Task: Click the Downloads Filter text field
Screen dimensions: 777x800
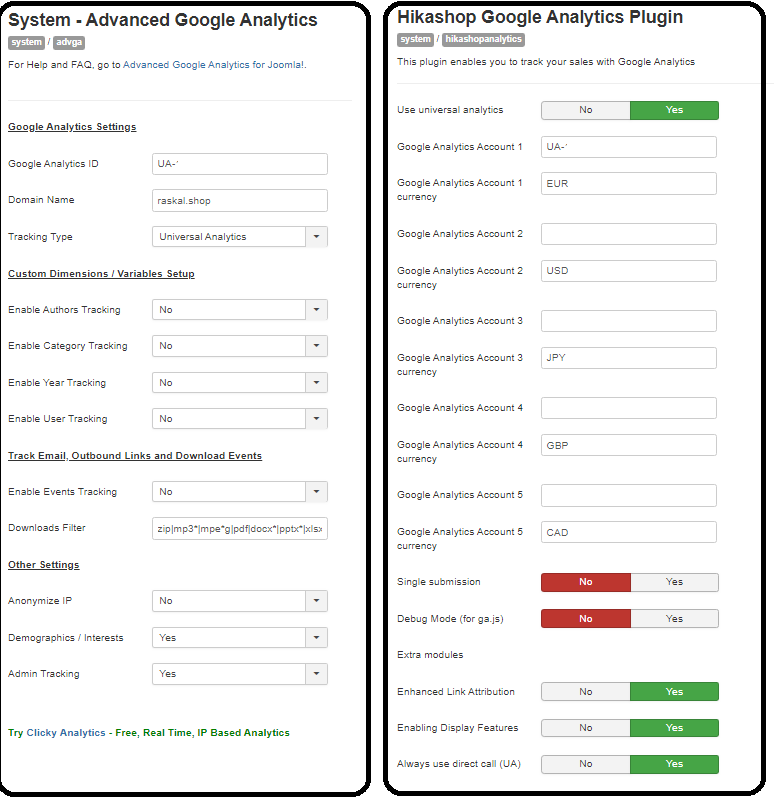Action: click(240, 528)
